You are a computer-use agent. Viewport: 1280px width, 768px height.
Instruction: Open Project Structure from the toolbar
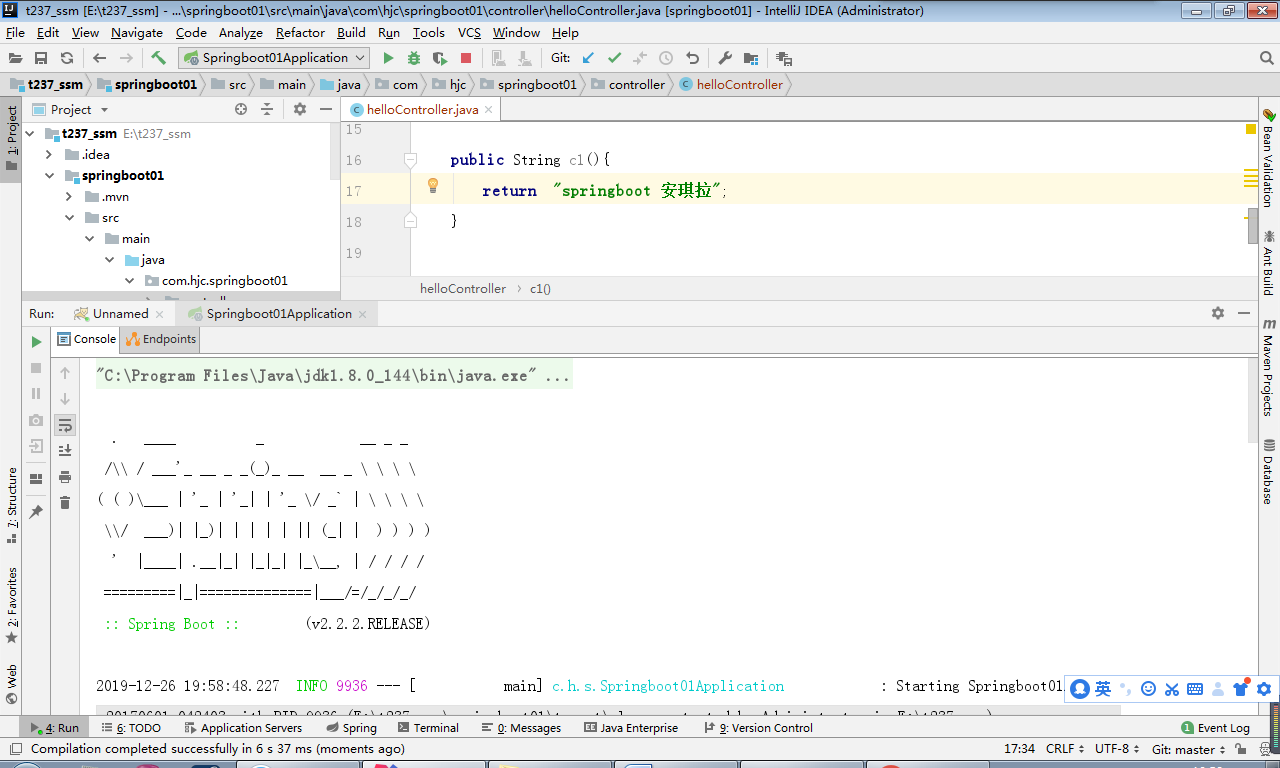(751, 58)
